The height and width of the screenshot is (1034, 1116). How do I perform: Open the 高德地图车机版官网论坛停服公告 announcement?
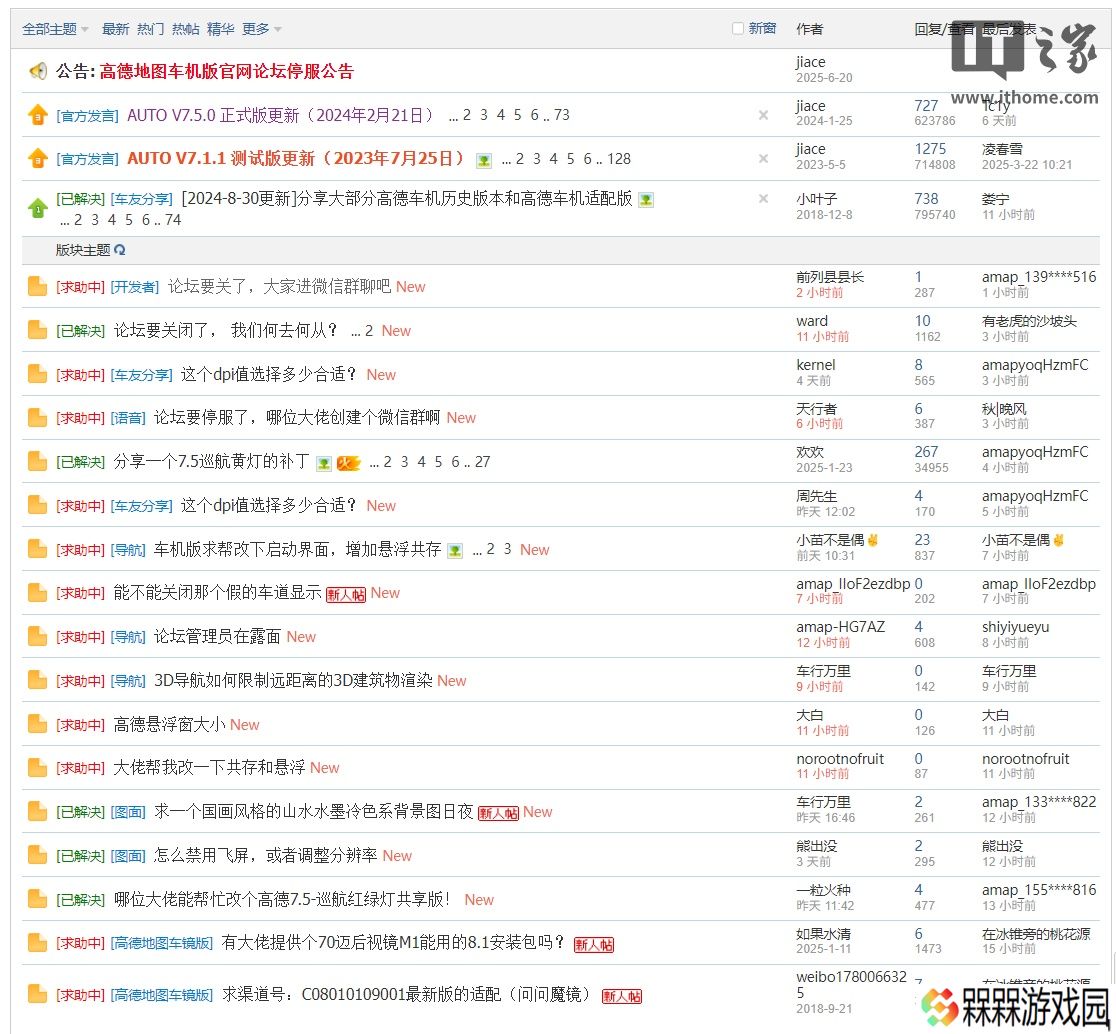(226, 71)
